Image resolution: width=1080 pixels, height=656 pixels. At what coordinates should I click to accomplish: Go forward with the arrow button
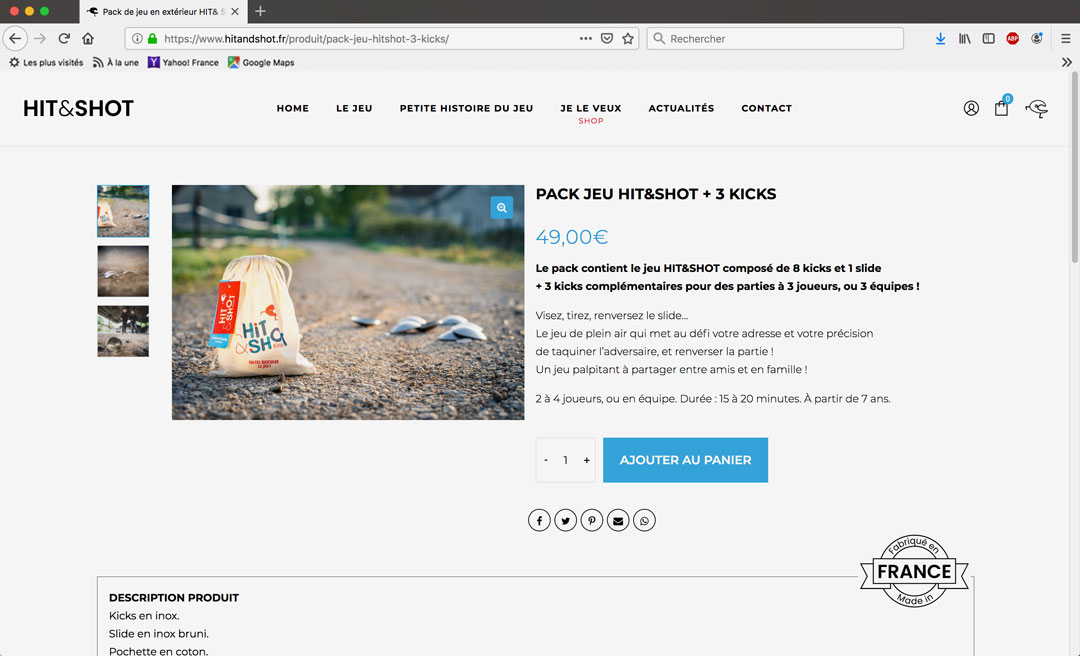40,39
